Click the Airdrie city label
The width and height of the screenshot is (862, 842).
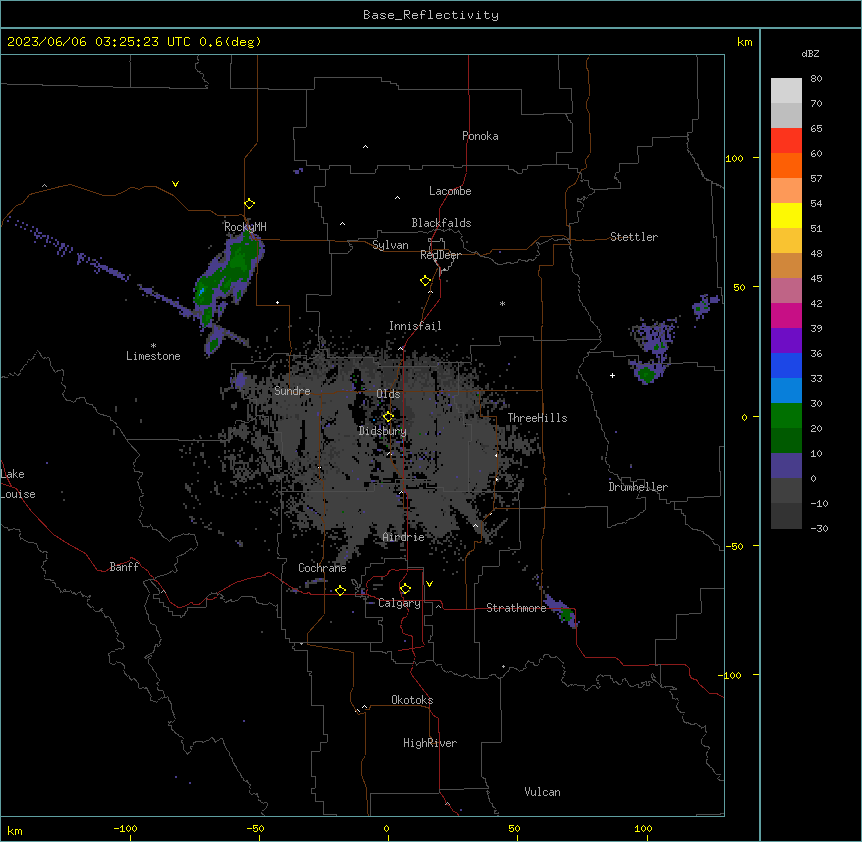click(x=403, y=537)
